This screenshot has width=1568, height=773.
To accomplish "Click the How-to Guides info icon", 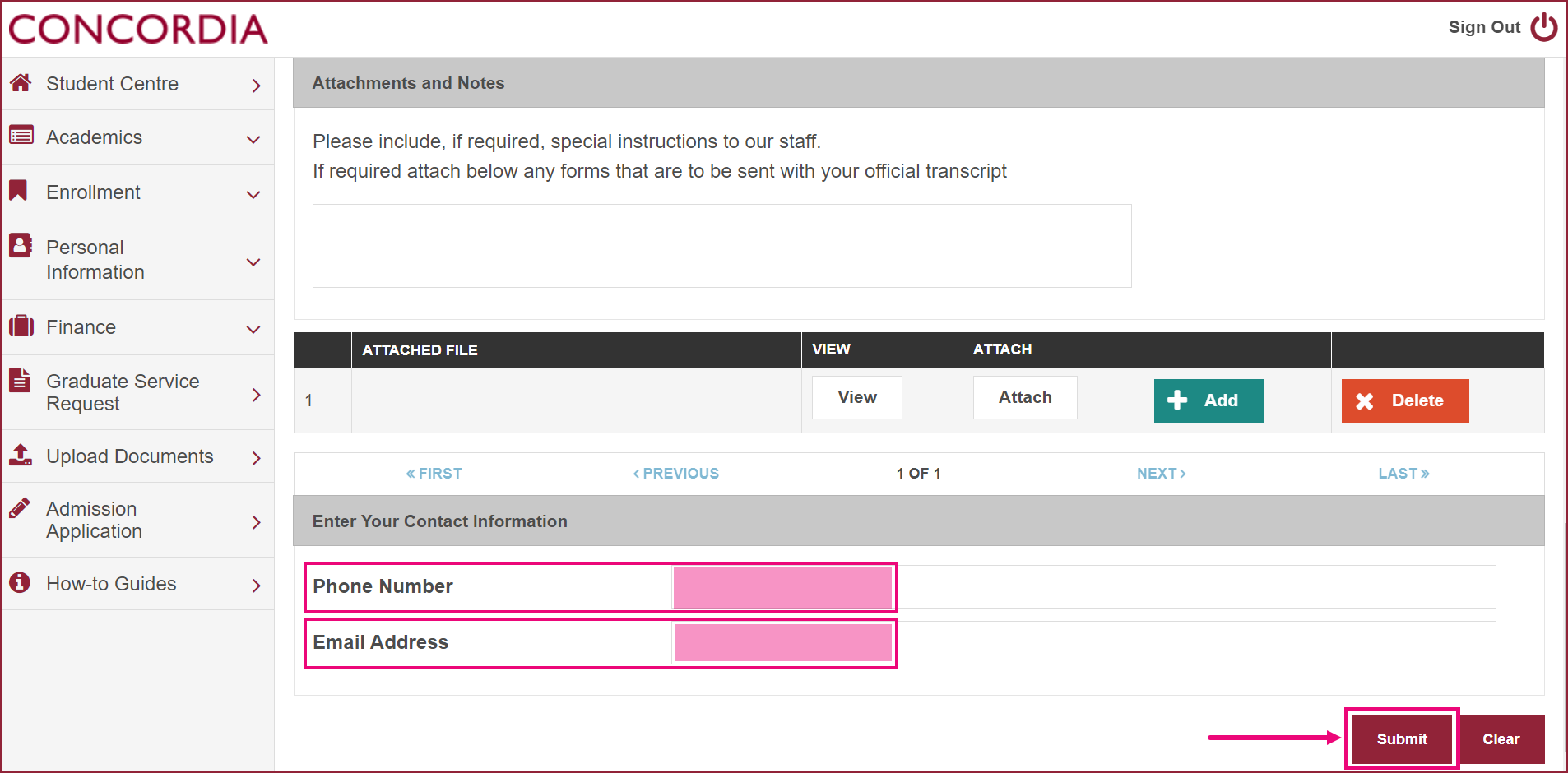I will click(x=20, y=582).
